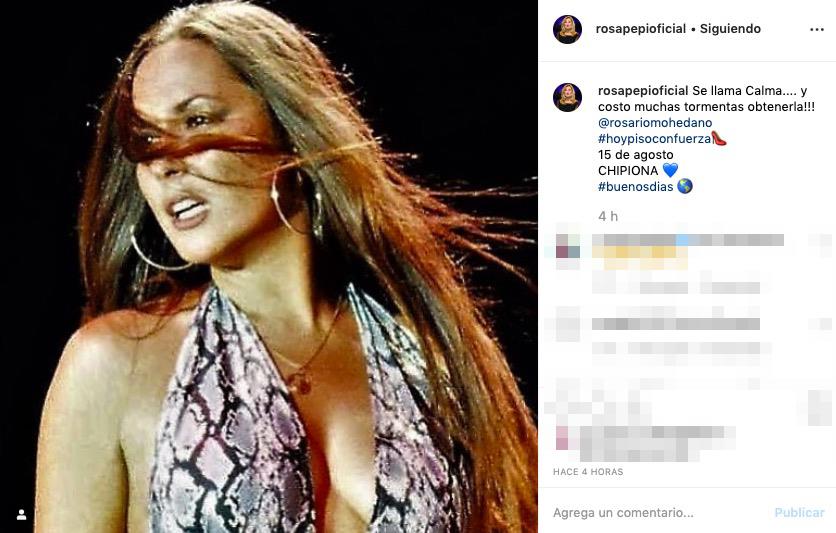Click the Publicar button
Viewport: 836px width, 533px height.
[799, 513]
